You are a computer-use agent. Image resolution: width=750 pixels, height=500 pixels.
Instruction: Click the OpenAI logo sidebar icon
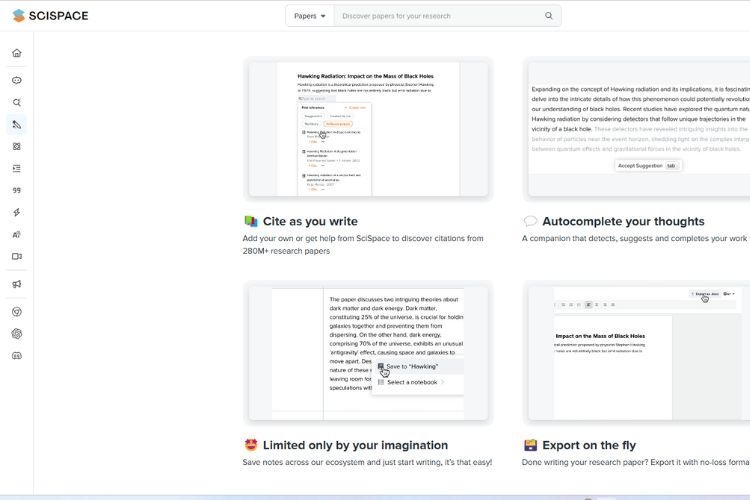tap(16, 333)
